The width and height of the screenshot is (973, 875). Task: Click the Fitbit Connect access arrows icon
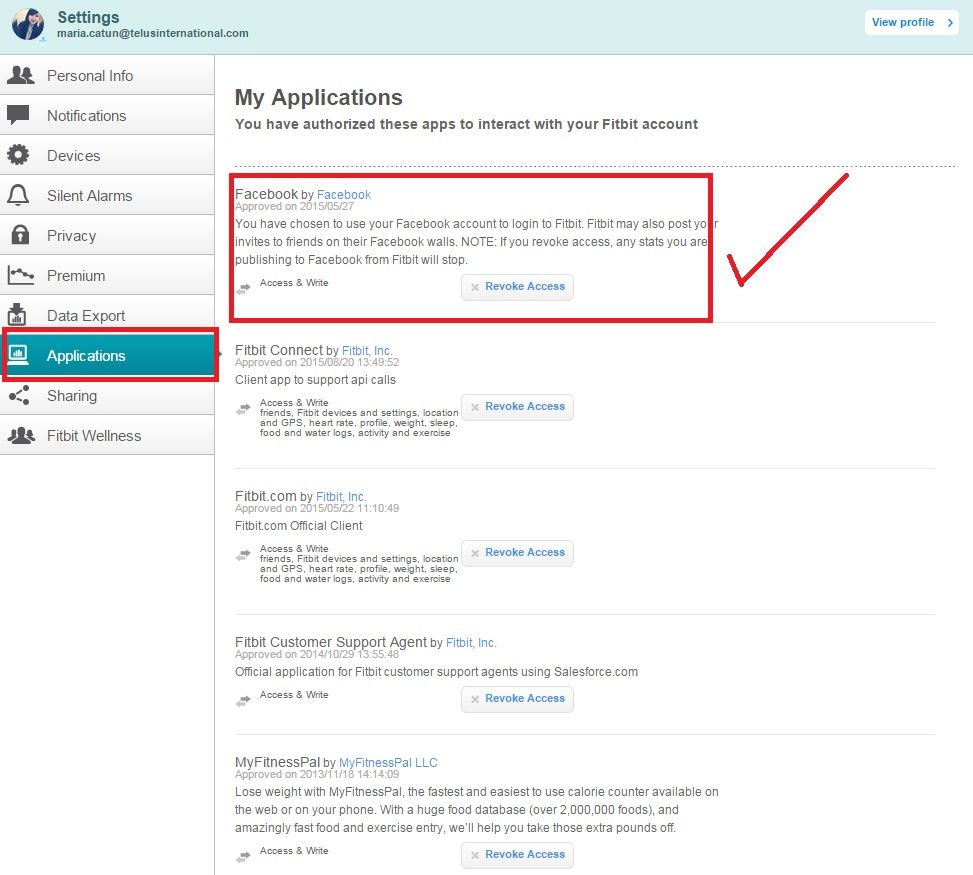coord(243,409)
